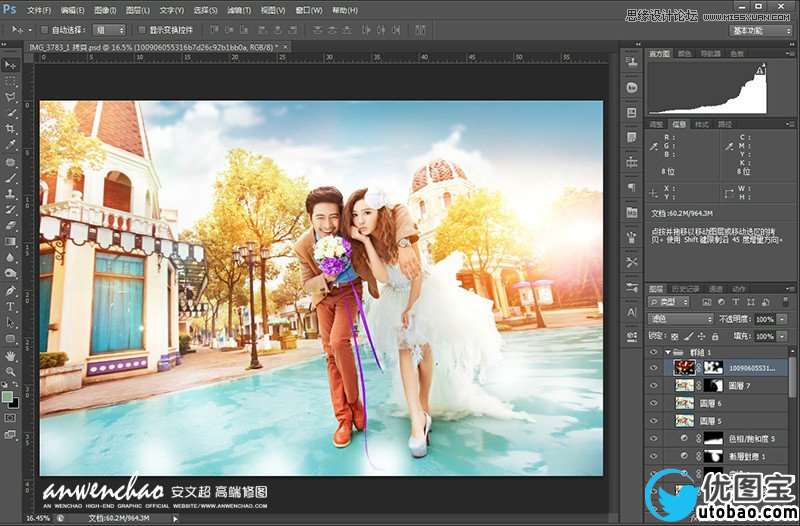Screen dimensions: 800x526
Task: Select the Crop tool
Action: [10, 130]
